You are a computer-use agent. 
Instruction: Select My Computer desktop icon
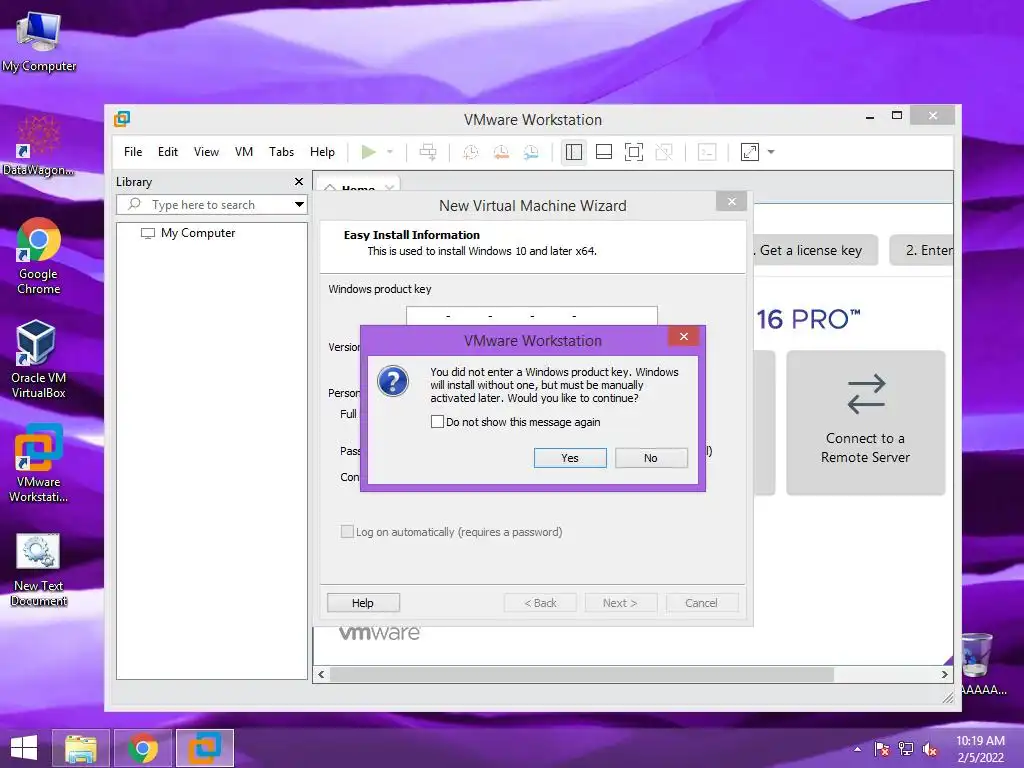coord(39,41)
